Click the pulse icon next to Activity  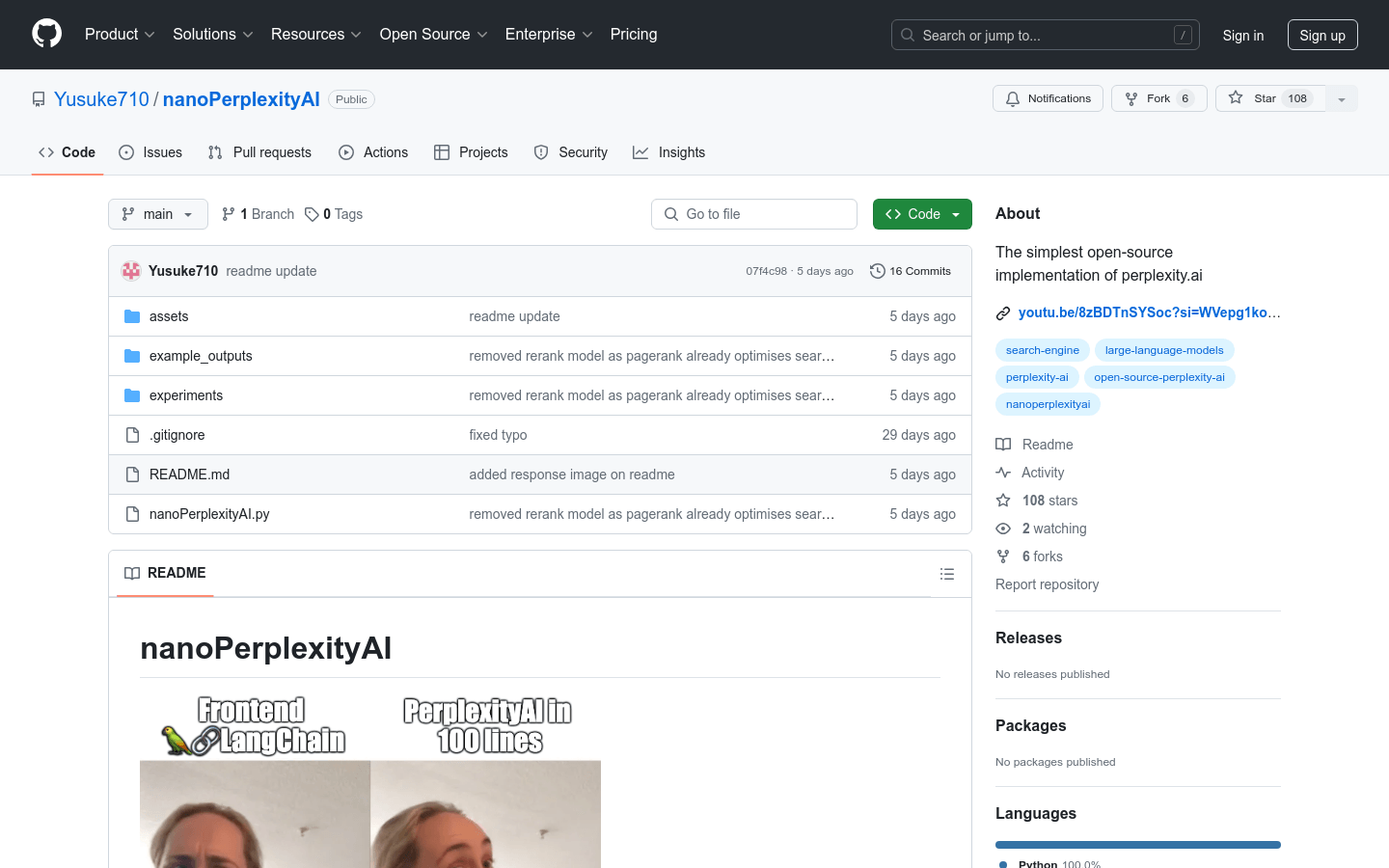(x=1003, y=473)
